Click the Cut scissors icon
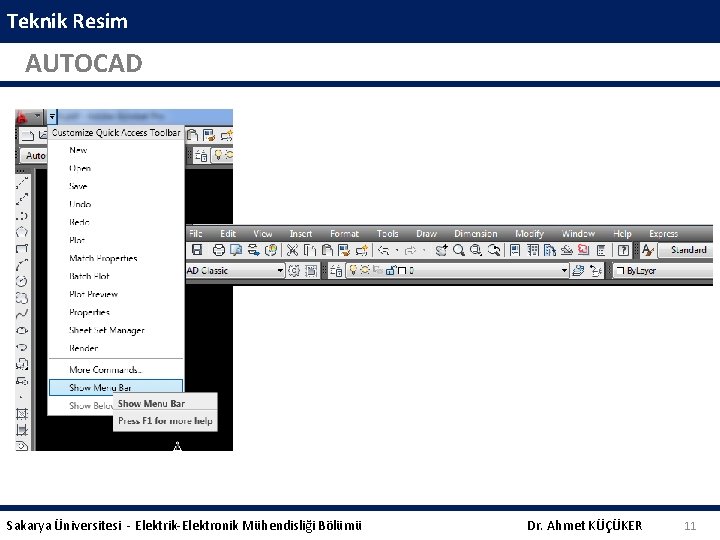720x540 pixels. (x=292, y=250)
